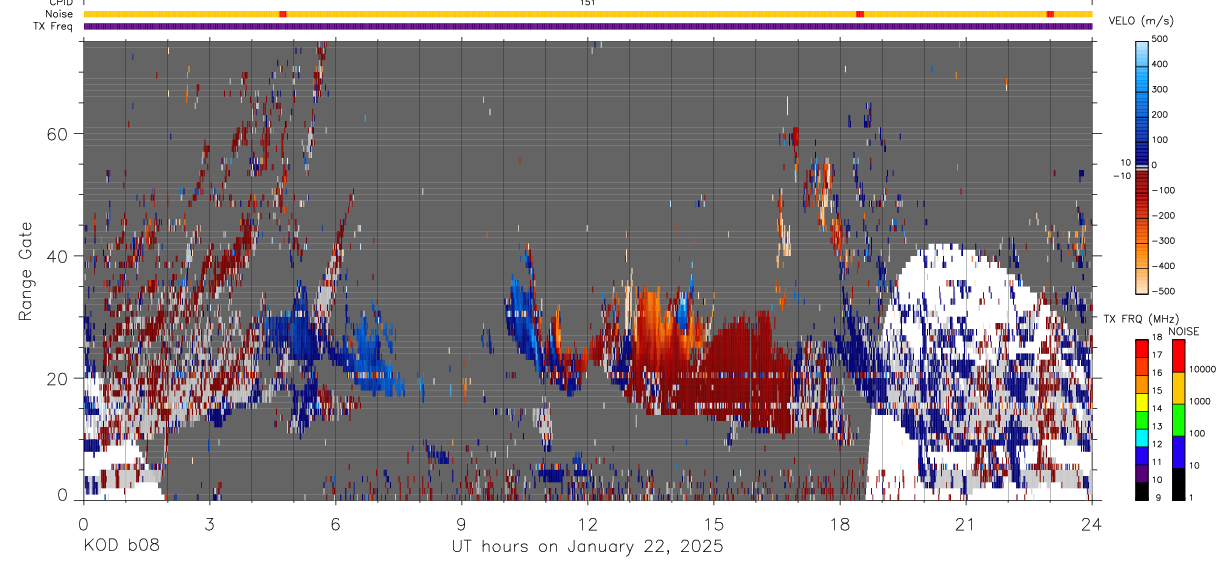Click the "KOD b08" radar beam label
This screenshot has width=1228, height=567.
tap(121, 547)
